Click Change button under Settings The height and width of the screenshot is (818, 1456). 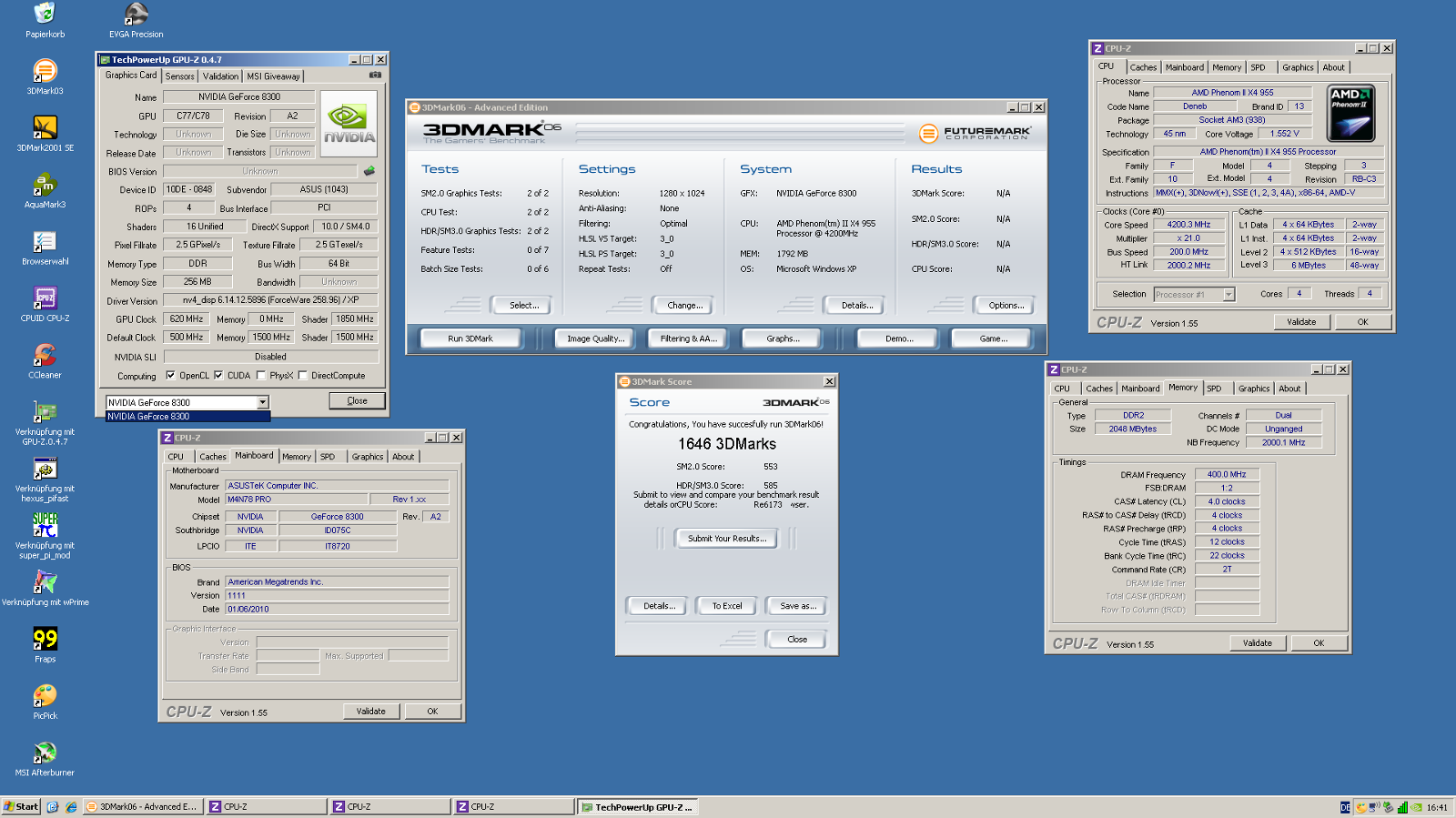[x=684, y=306]
